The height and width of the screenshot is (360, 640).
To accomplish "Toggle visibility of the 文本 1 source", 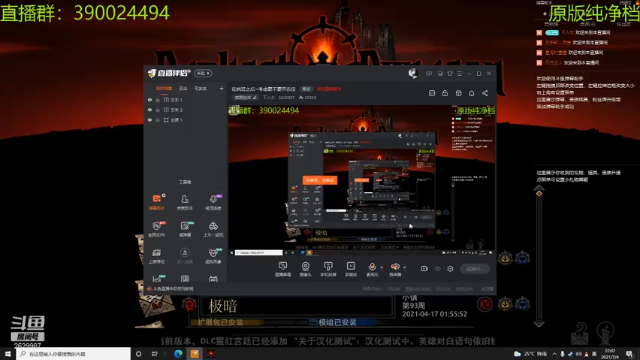I will 150,100.
